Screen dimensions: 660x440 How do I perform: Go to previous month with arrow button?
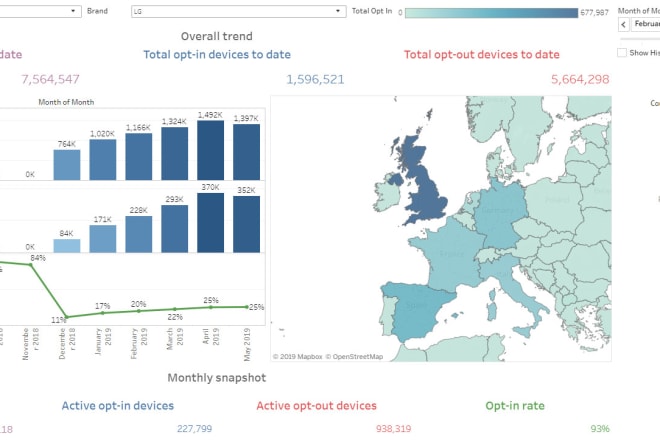pyautogui.click(x=623, y=24)
